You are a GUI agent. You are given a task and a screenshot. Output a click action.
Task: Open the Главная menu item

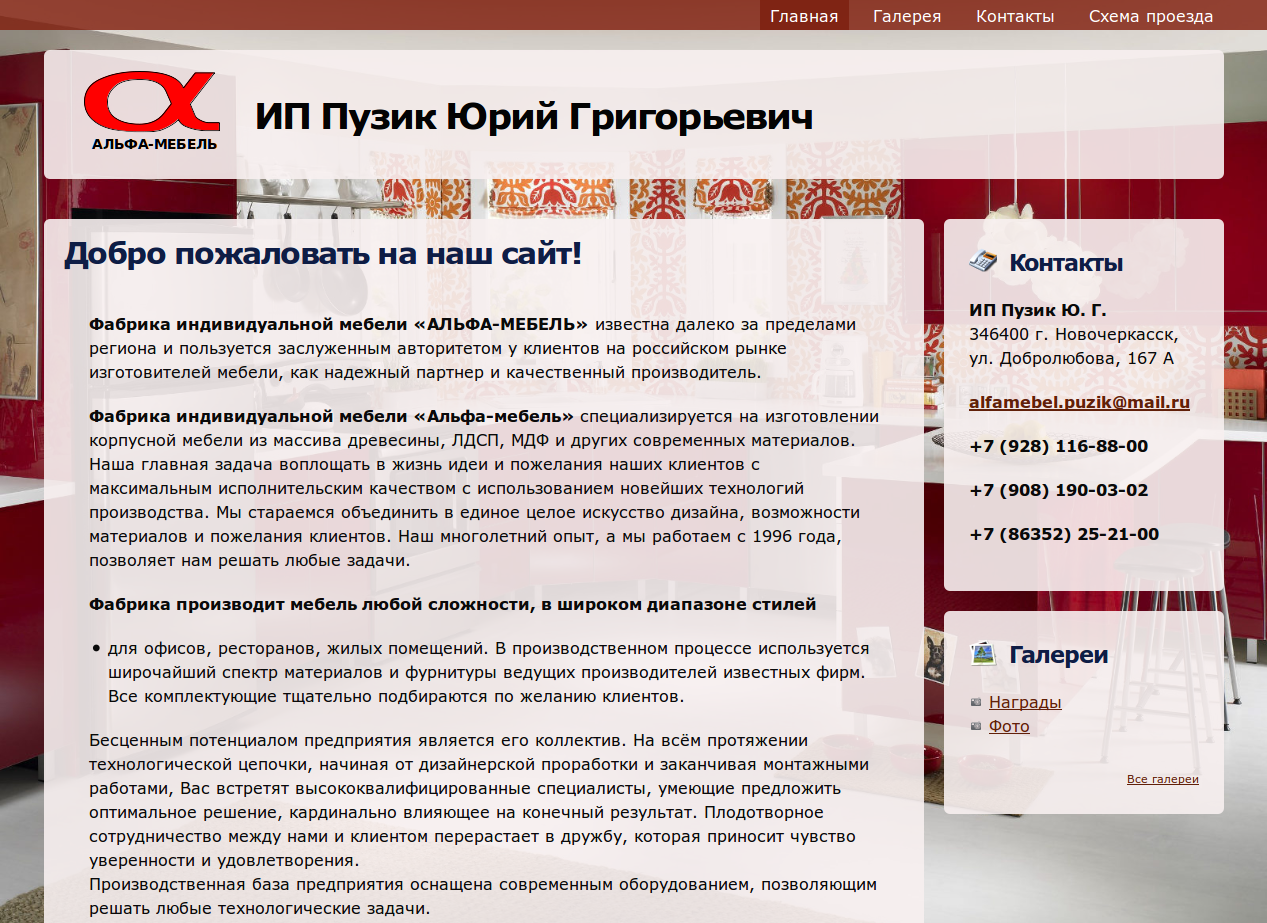(x=803, y=16)
